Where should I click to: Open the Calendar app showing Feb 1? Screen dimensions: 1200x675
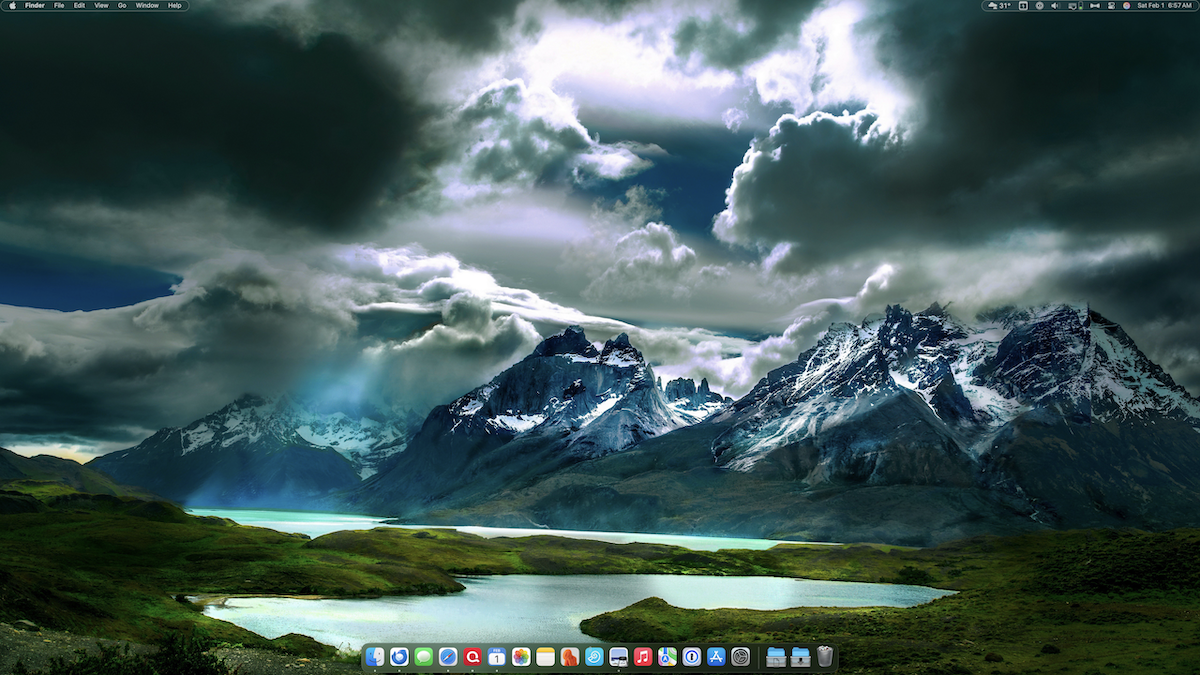point(496,657)
